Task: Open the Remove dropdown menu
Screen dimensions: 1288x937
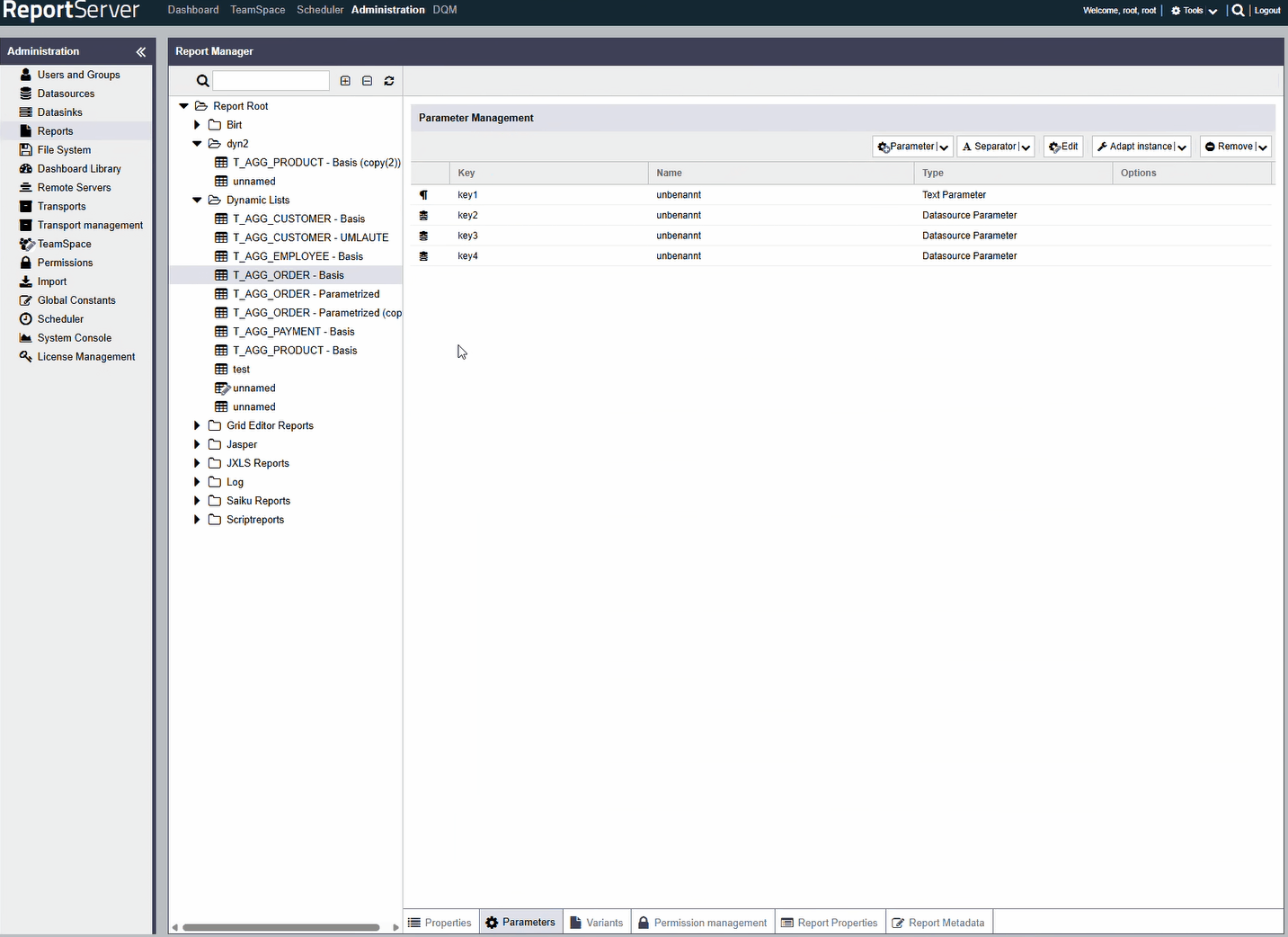Action: pyautogui.click(x=1235, y=147)
